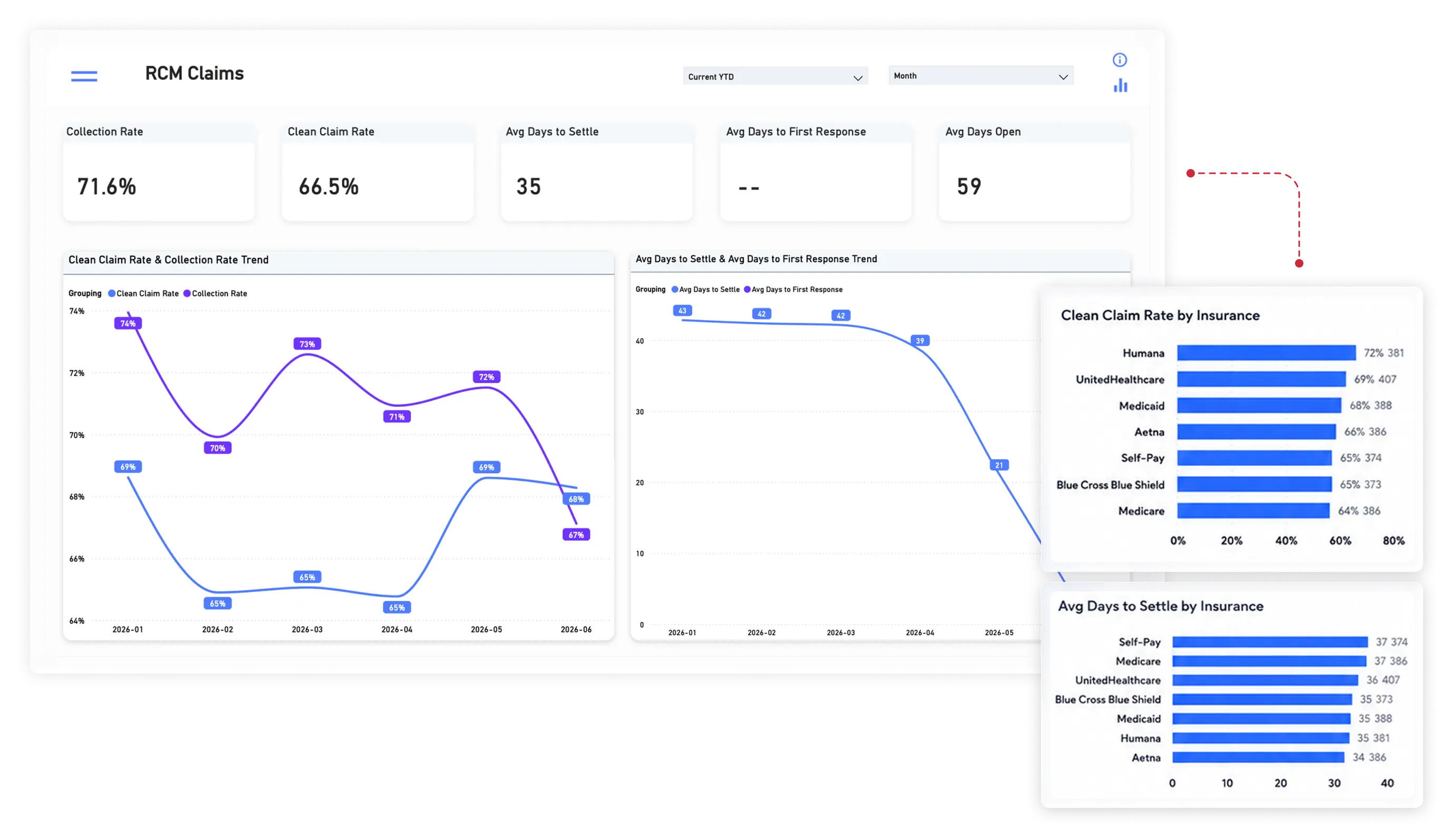The width and height of the screenshot is (1452, 840).
Task: Click the 71% Collection Rate data label
Action: pos(397,417)
